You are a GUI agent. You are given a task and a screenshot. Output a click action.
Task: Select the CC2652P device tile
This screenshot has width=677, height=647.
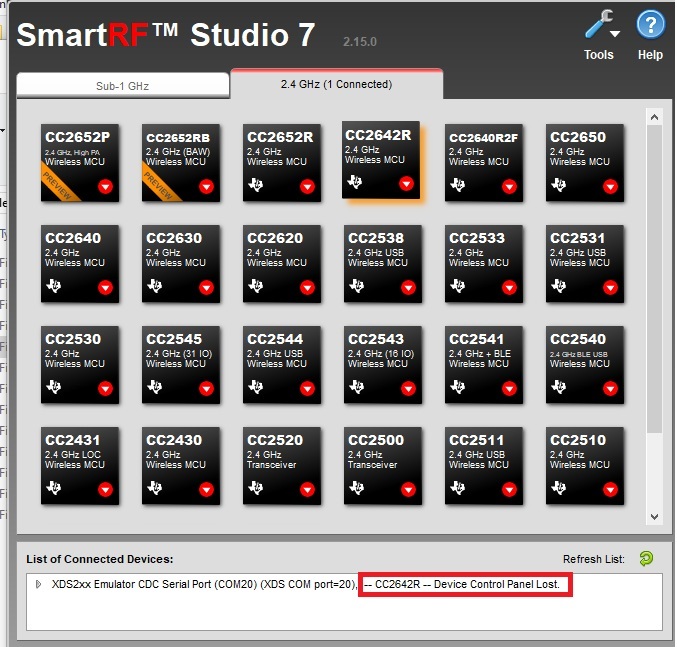coord(80,163)
